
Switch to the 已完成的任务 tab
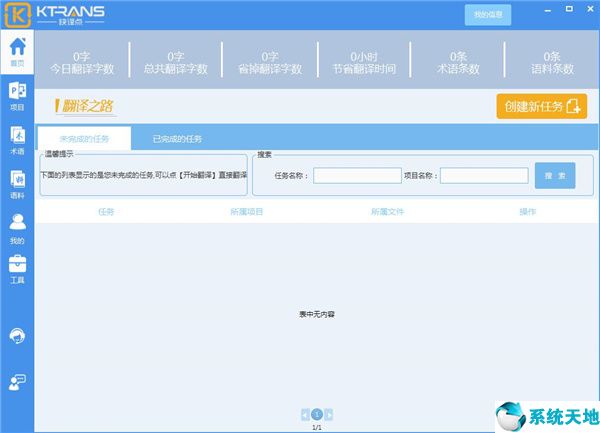coord(177,138)
